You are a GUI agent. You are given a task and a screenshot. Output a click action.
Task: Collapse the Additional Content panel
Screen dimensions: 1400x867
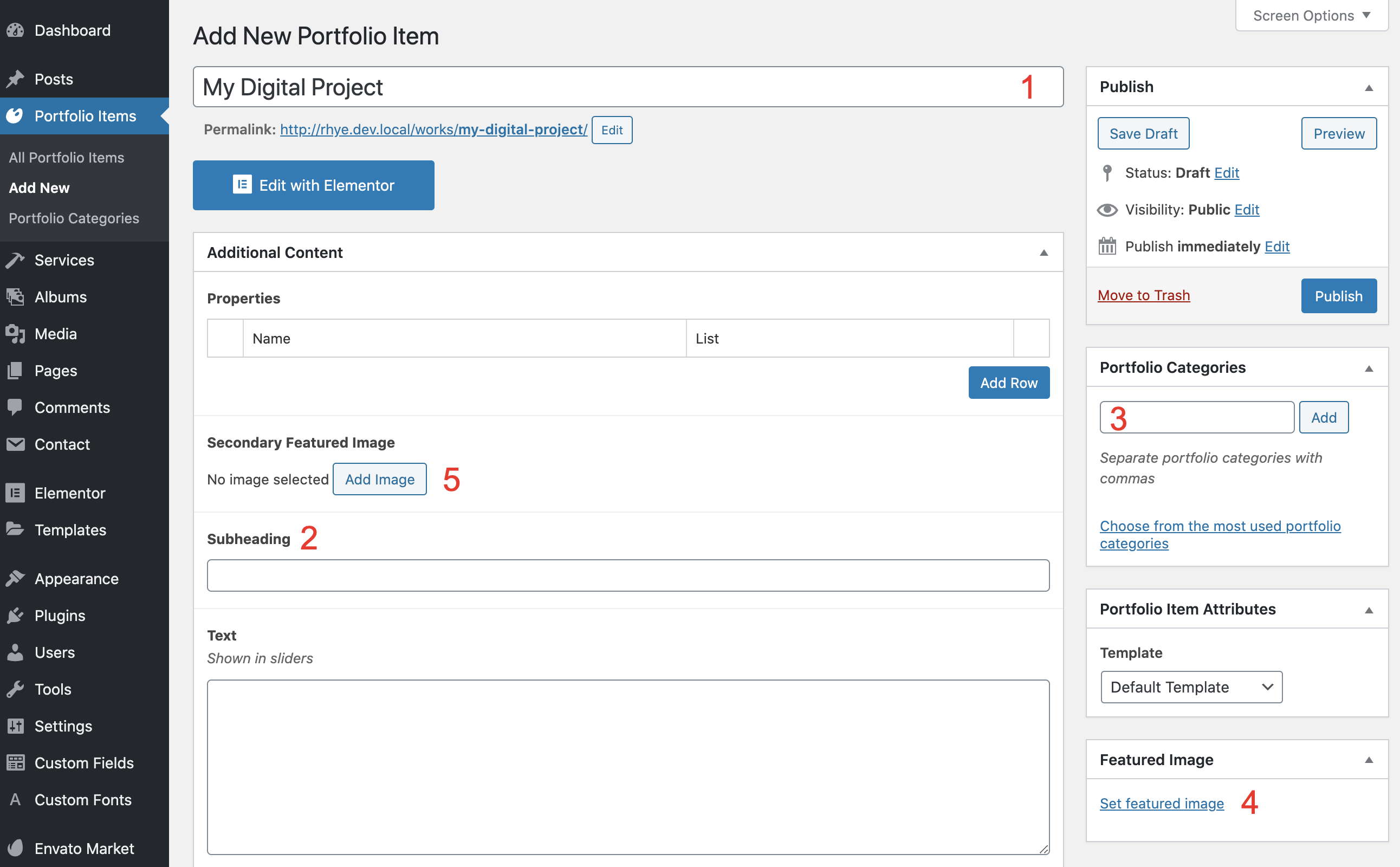click(x=1043, y=253)
